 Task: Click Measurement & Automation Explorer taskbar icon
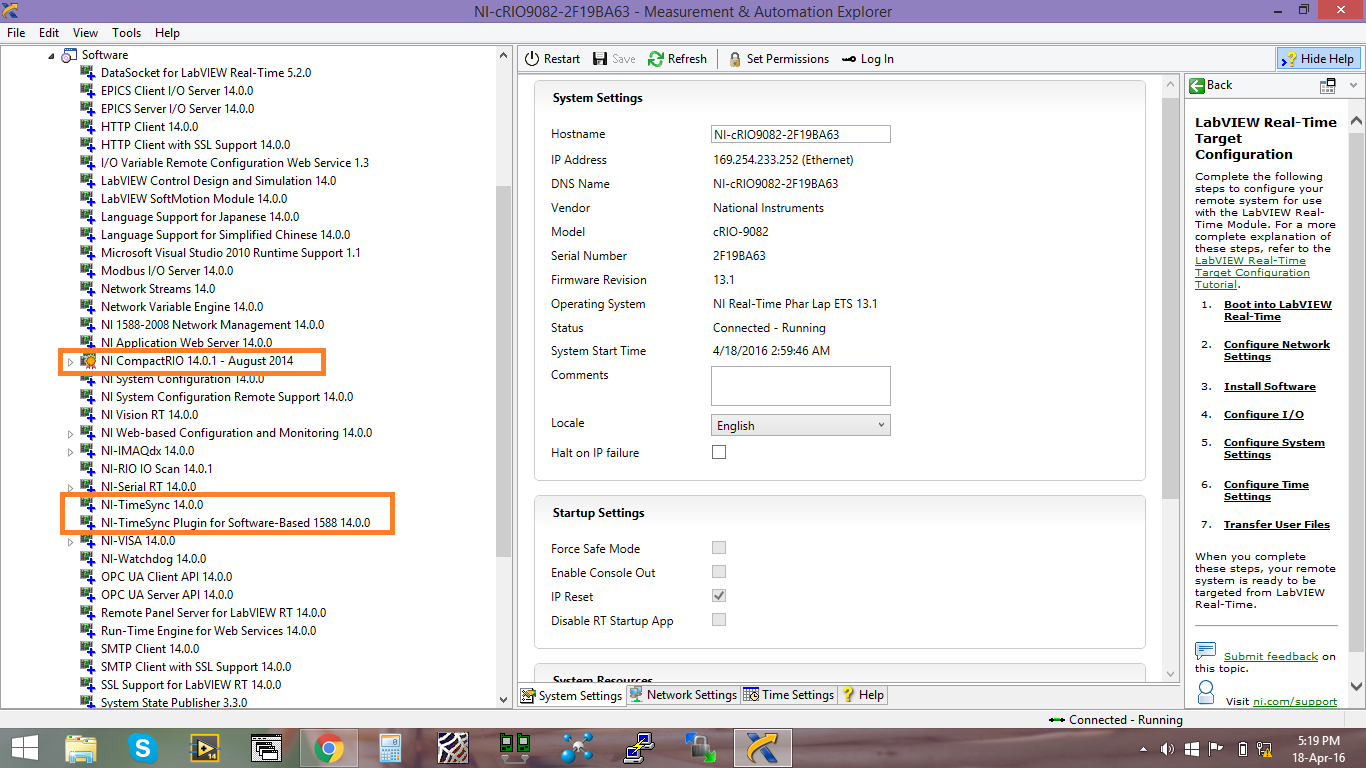pos(763,747)
